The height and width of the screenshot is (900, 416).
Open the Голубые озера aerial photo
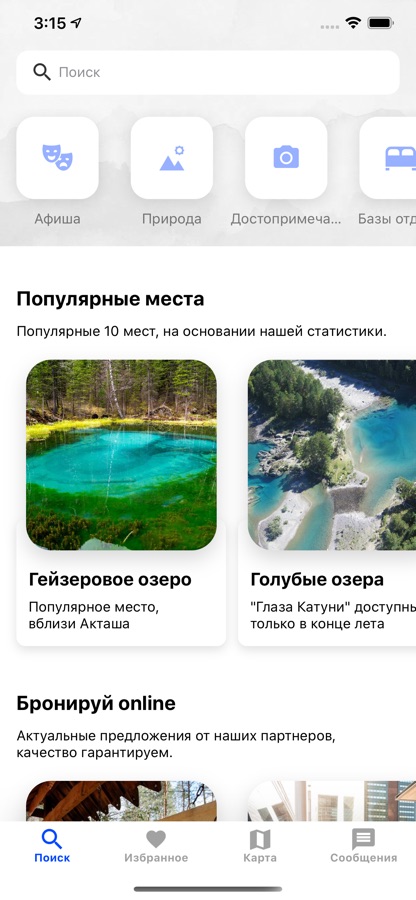[x=332, y=455]
